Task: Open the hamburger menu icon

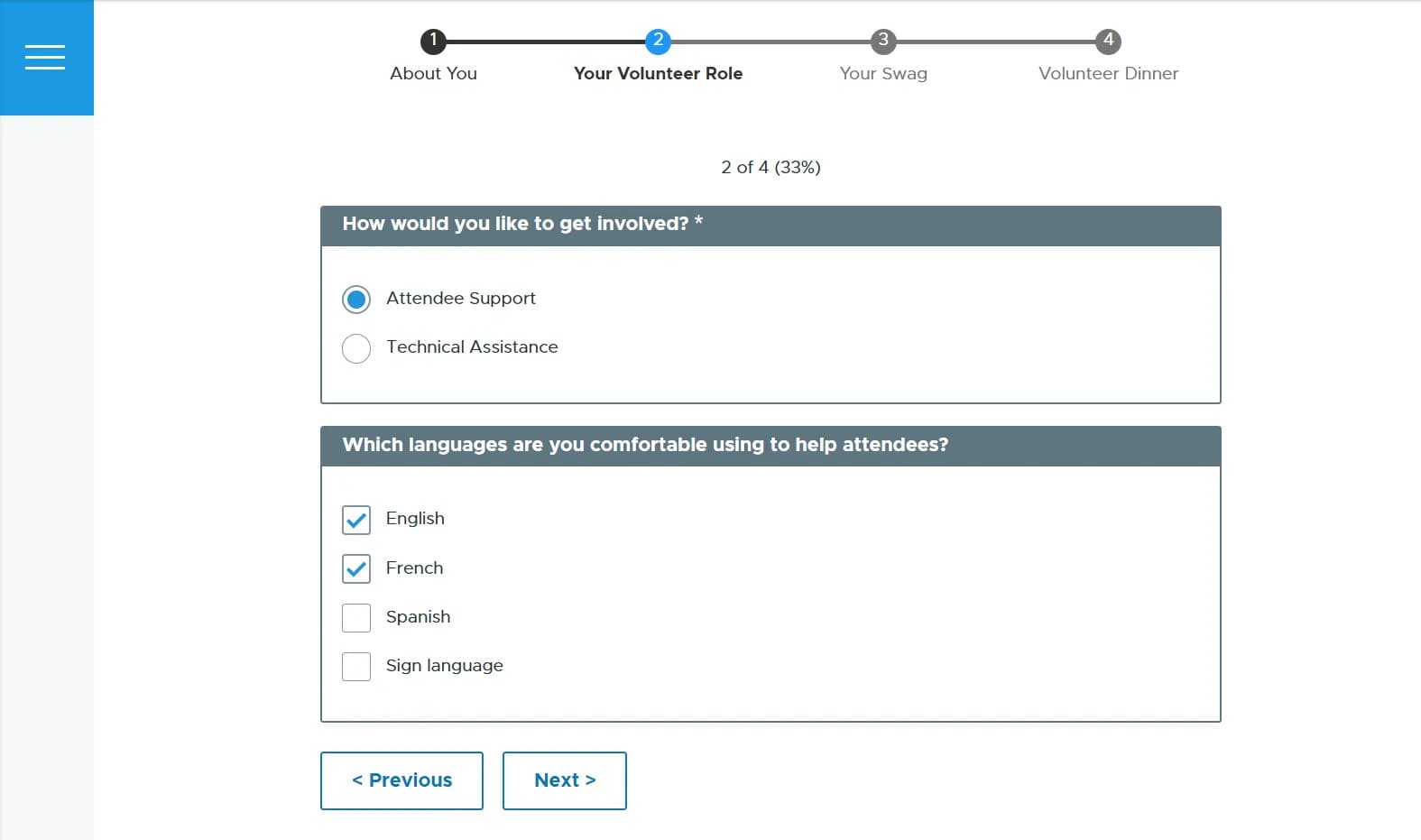Action: point(45,57)
